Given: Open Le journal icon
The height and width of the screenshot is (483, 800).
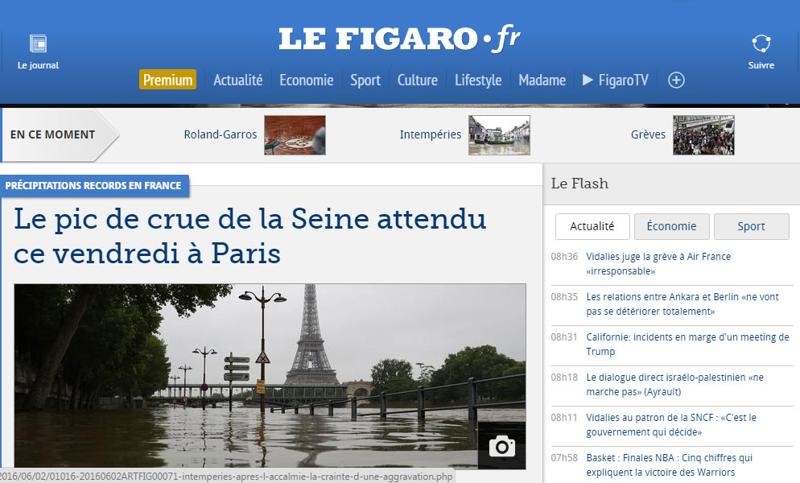Looking at the screenshot, I should pyautogui.click(x=38, y=44).
